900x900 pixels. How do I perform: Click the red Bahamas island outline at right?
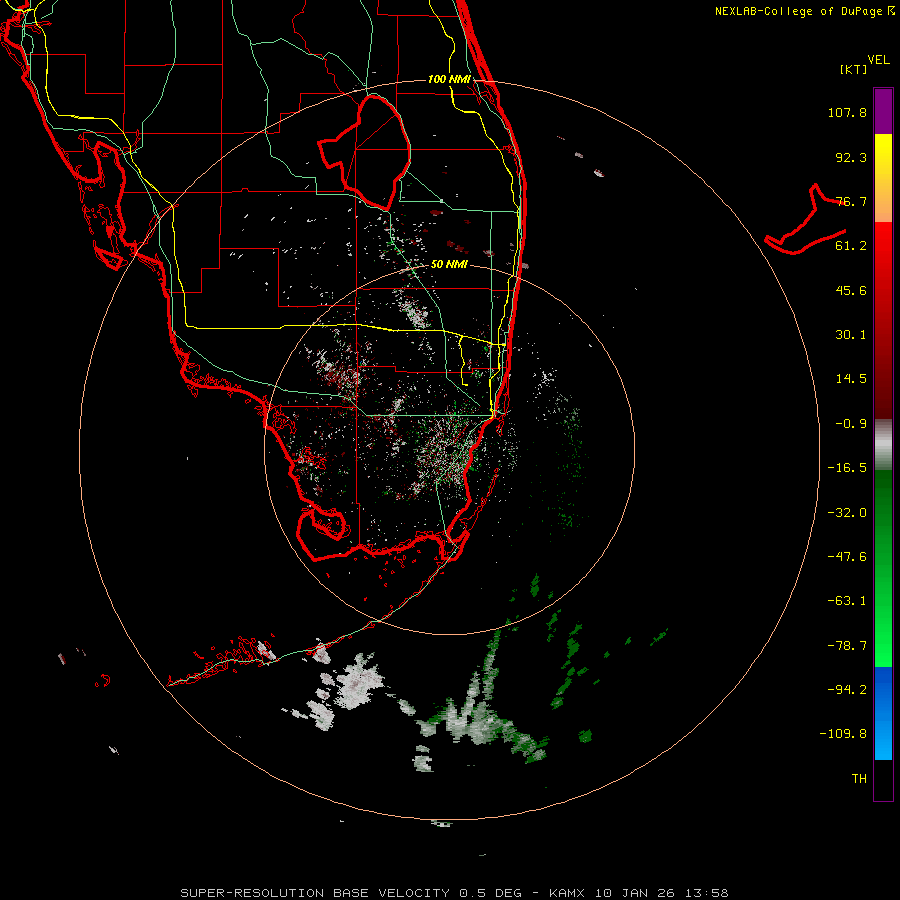(x=806, y=219)
